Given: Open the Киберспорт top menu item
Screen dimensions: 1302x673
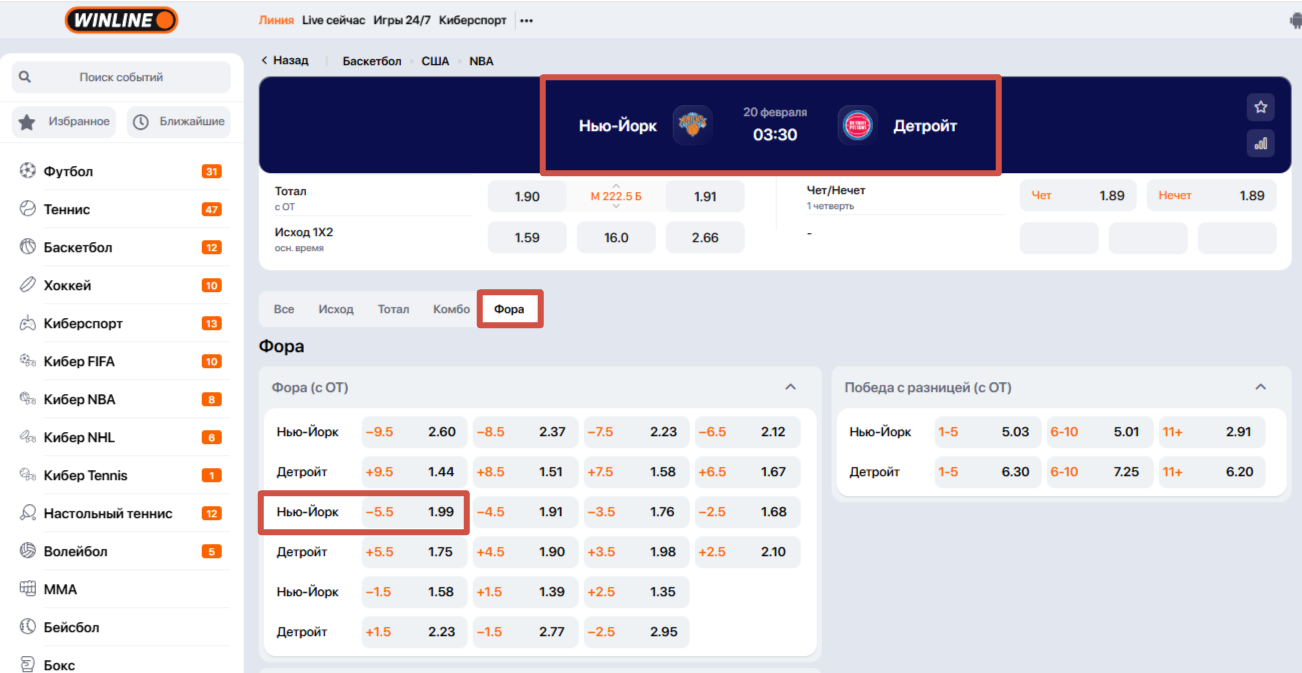Looking at the screenshot, I should 474,20.
